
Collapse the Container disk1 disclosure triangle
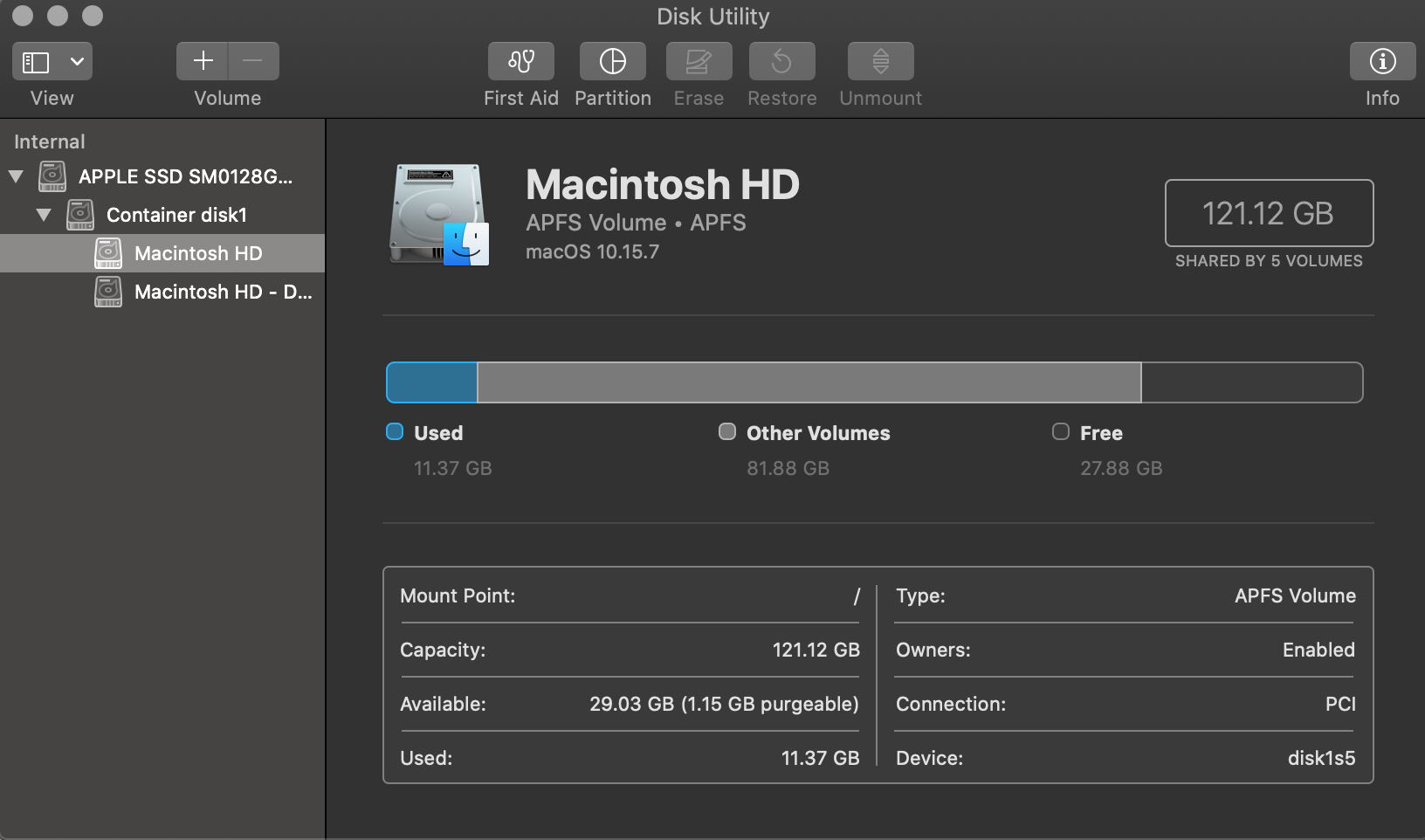click(x=44, y=215)
